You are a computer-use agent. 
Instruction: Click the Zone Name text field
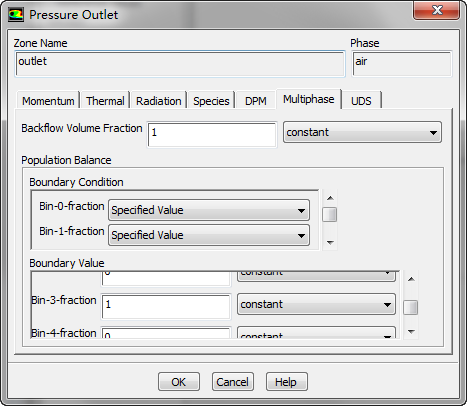[x=180, y=64]
